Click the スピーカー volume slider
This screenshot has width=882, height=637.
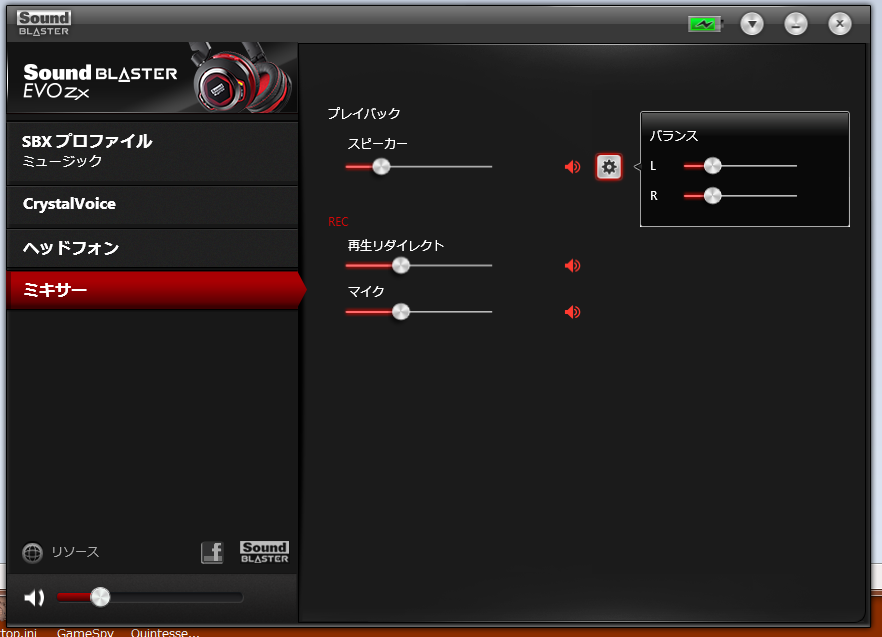[x=418, y=167]
